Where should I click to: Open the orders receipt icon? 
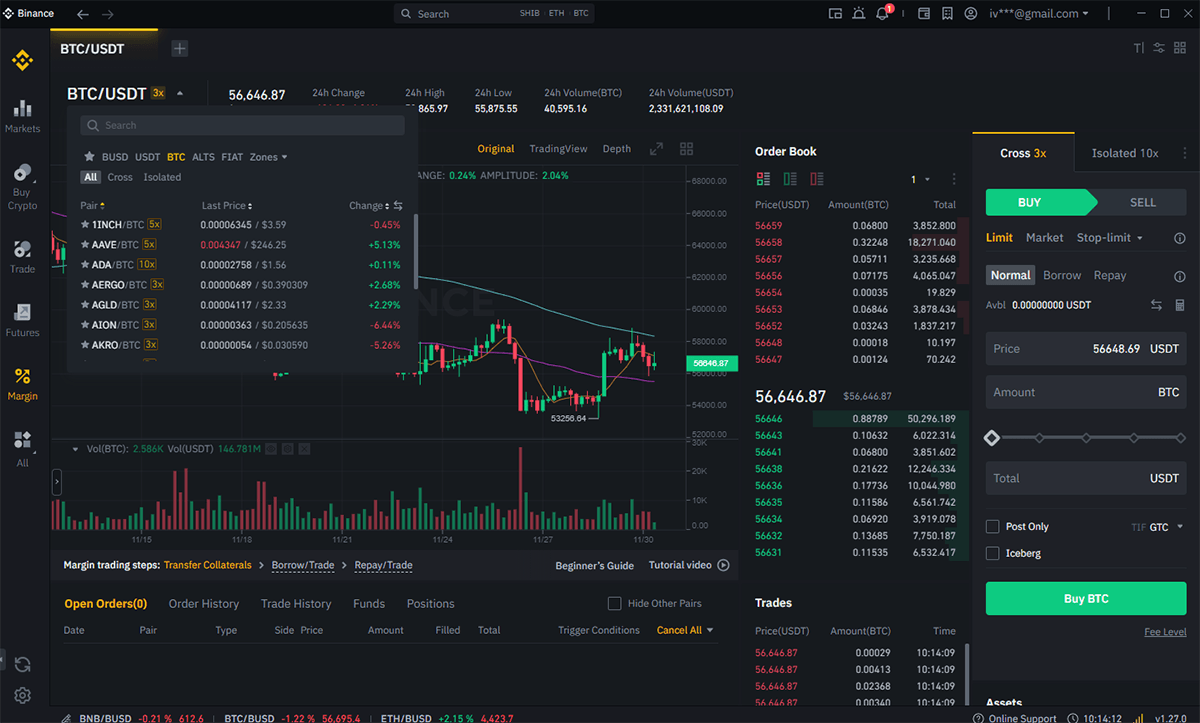(946, 14)
